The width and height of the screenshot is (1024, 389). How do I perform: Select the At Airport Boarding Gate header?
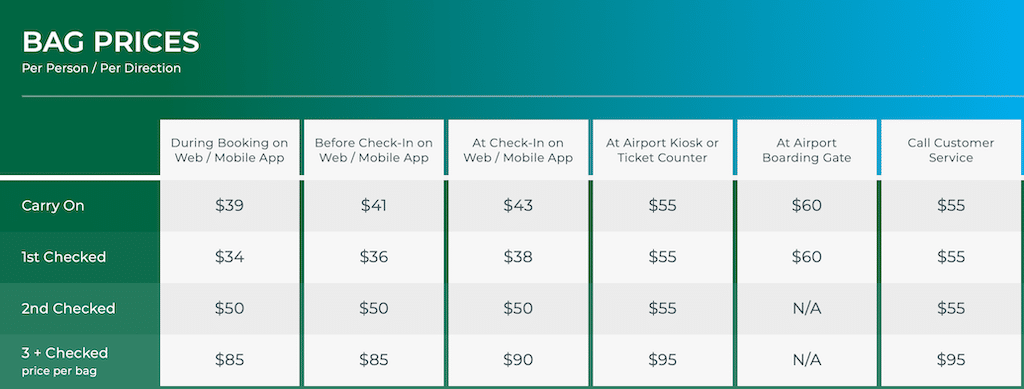pos(807,150)
